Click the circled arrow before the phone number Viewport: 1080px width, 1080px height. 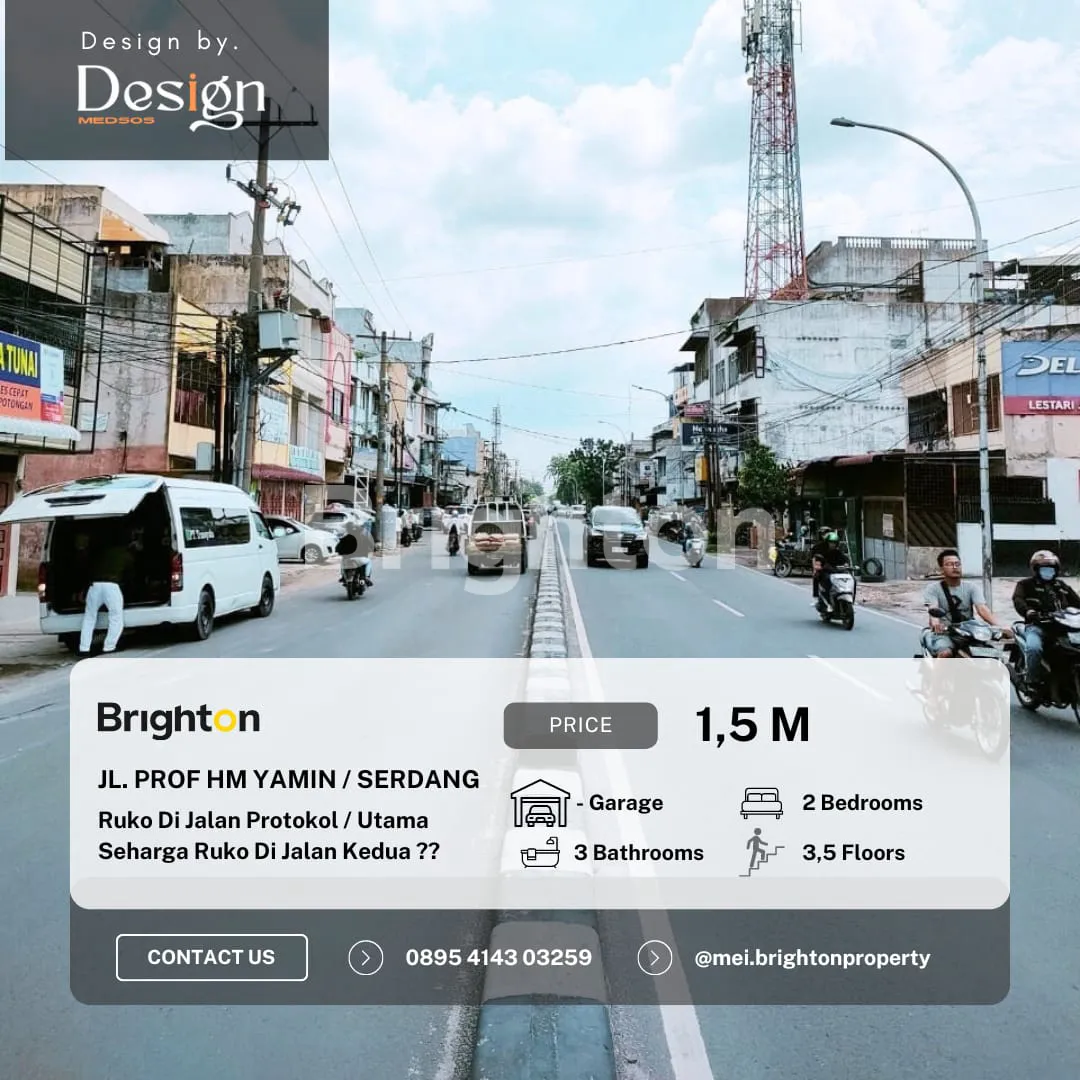pyautogui.click(x=366, y=958)
